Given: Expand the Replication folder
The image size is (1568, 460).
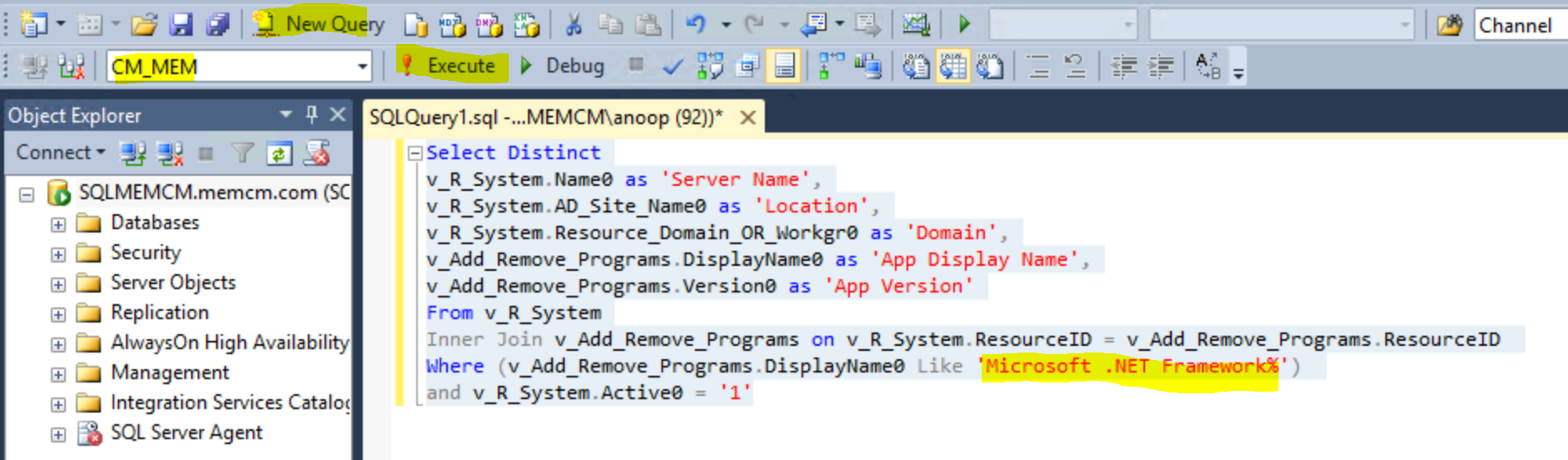Looking at the screenshot, I should (58, 315).
